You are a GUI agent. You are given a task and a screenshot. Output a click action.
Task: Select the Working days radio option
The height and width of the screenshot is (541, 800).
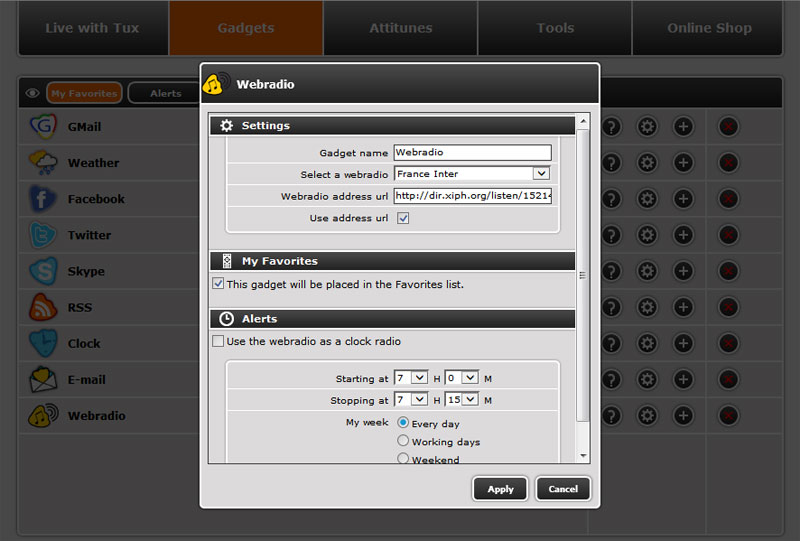[403, 441]
